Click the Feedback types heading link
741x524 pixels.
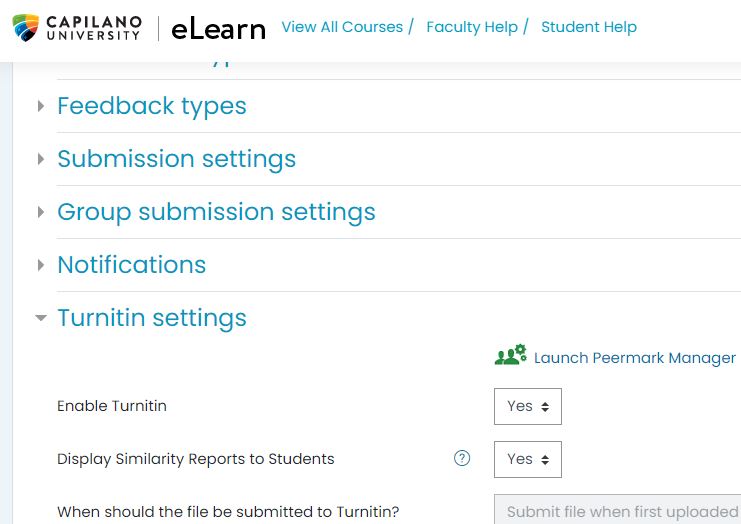(152, 106)
